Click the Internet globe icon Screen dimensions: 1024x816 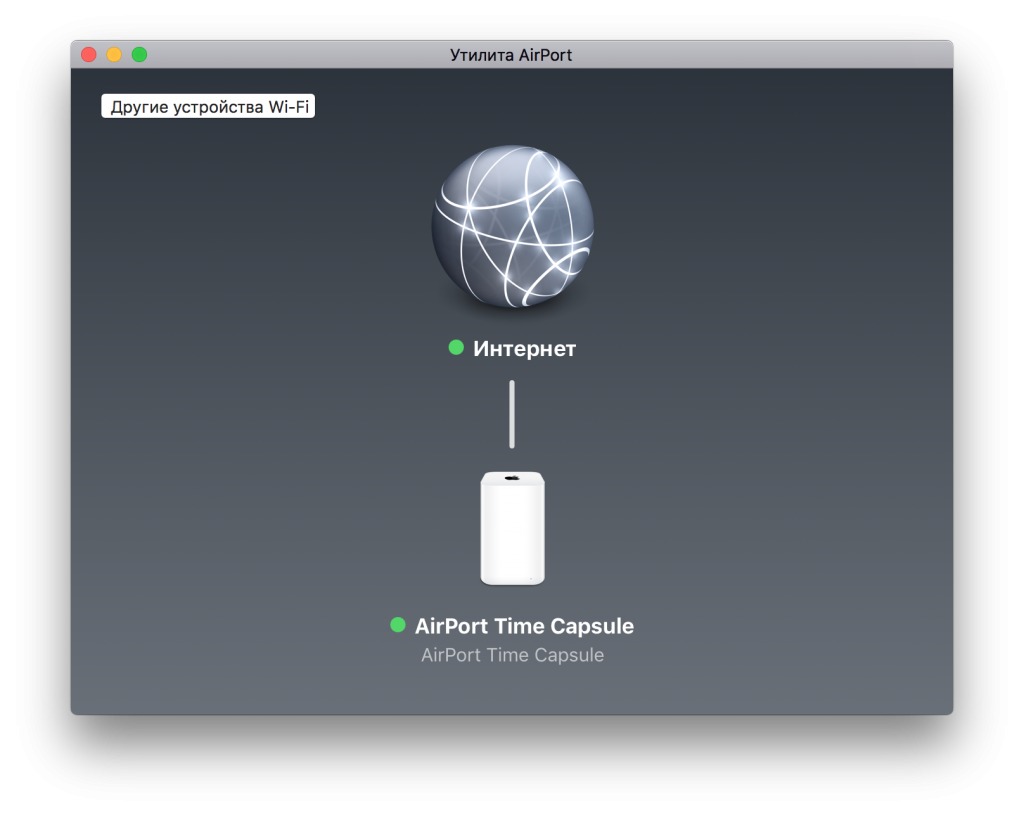[x=513, y=226]
